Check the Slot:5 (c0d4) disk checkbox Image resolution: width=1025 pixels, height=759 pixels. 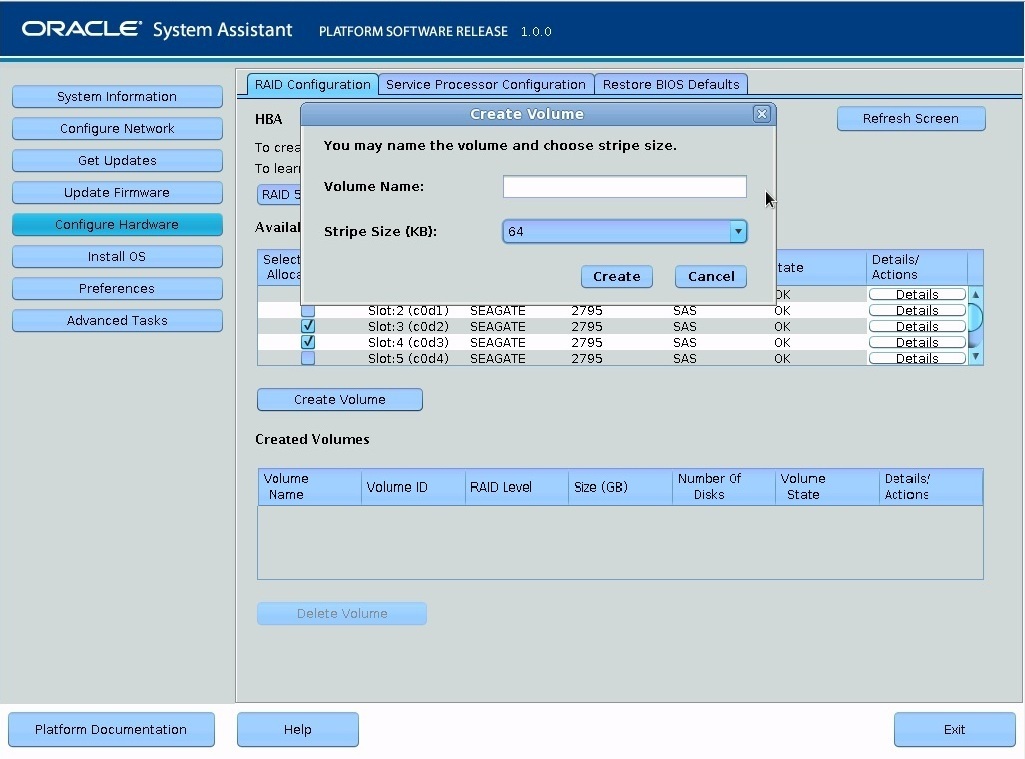tap(308, 357)
